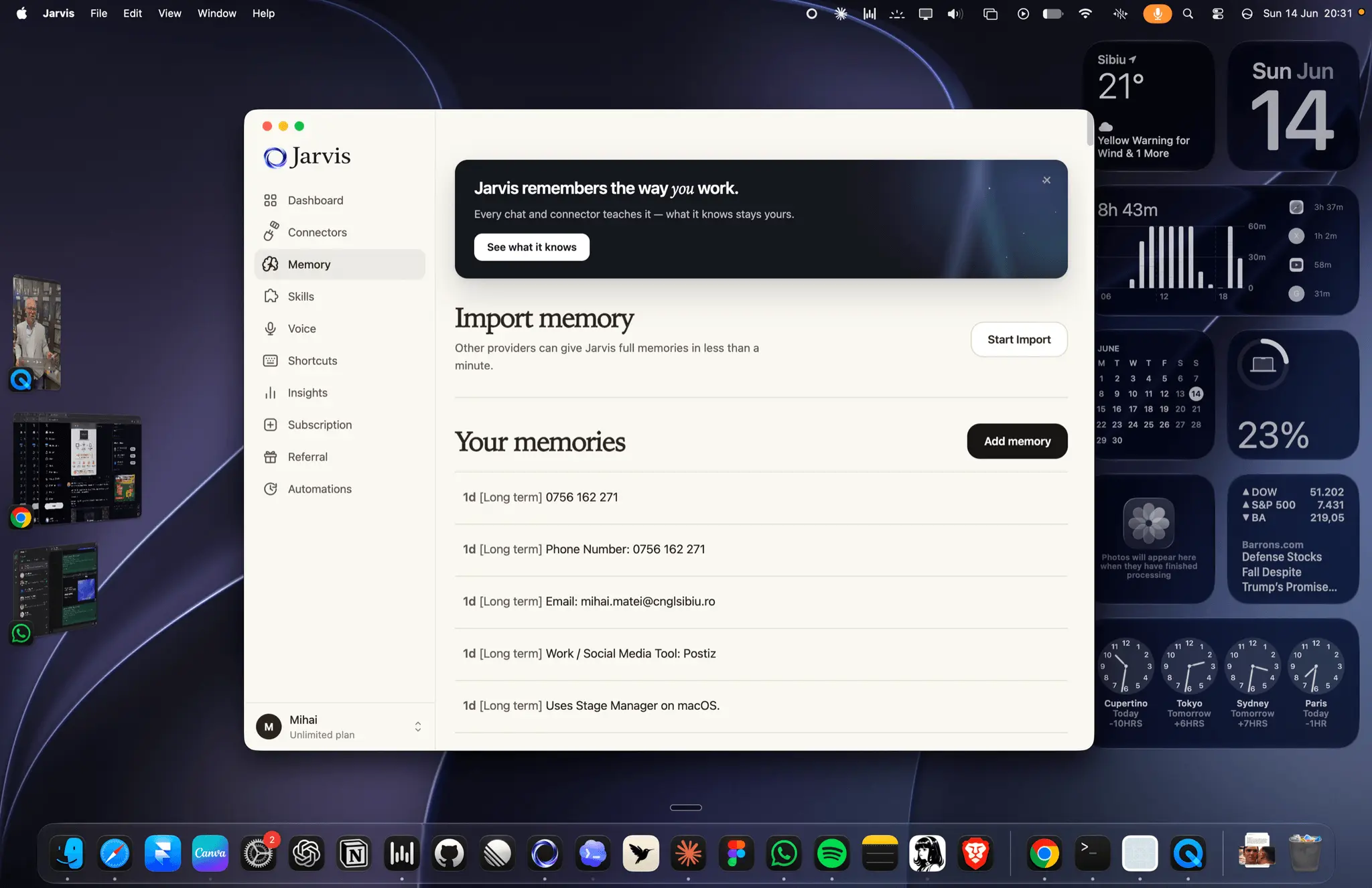Open the Barrons.com Defense Stocks headline
1372x888 pixels.
[x=1289, y=567]
